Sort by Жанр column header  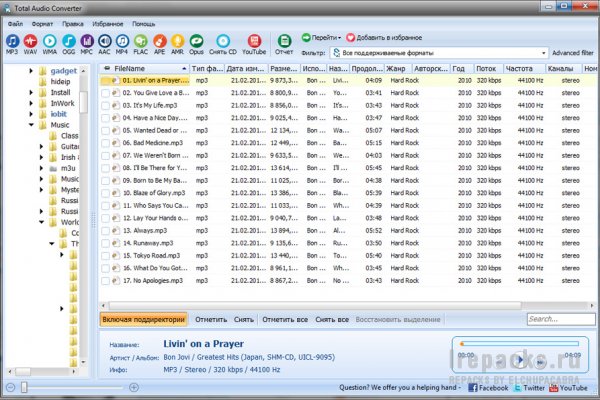point(398,69)
